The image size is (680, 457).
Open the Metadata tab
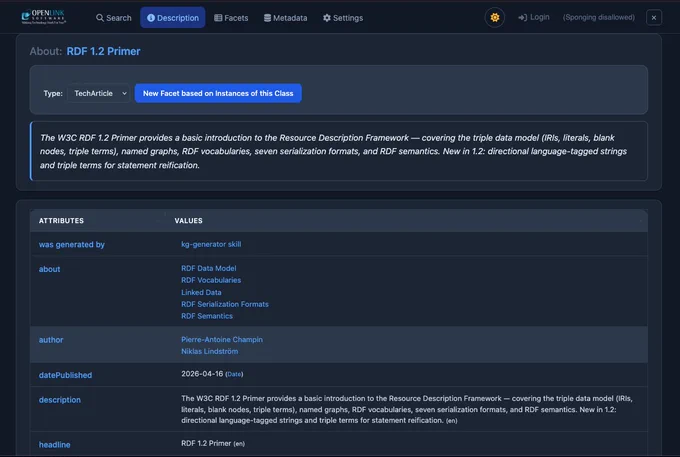point(285,18)
